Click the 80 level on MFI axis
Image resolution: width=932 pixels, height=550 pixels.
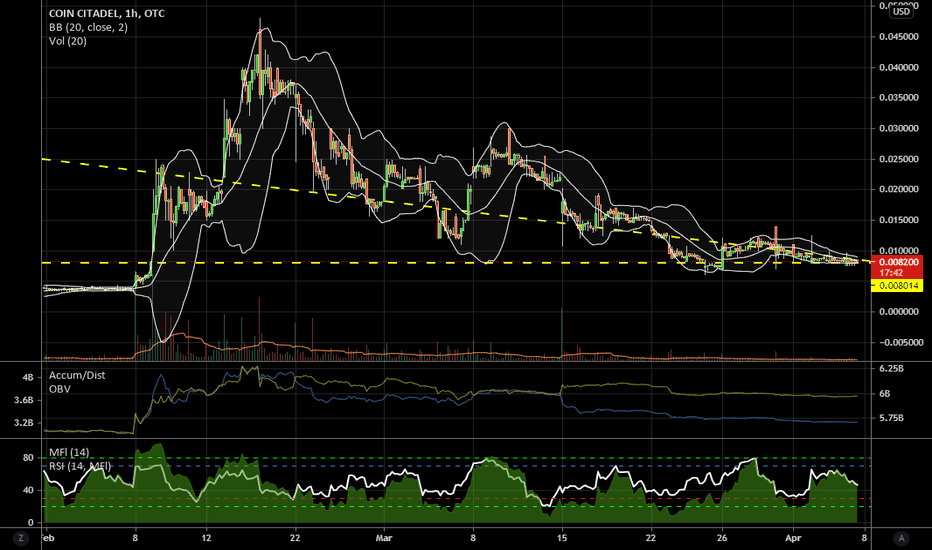coord(28,458)
